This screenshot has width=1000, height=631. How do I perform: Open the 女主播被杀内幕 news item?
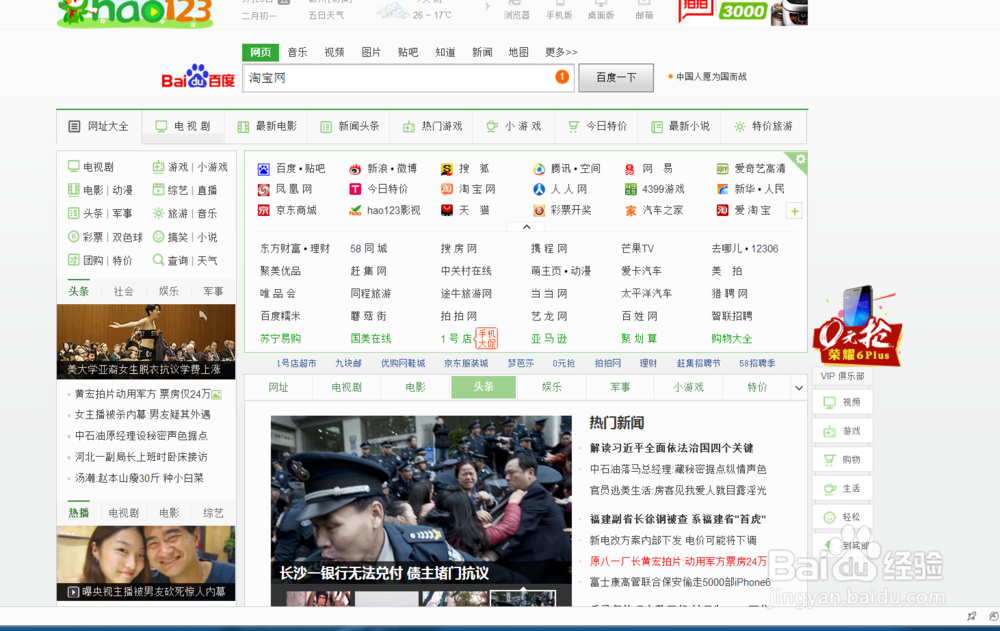(143, 415)
